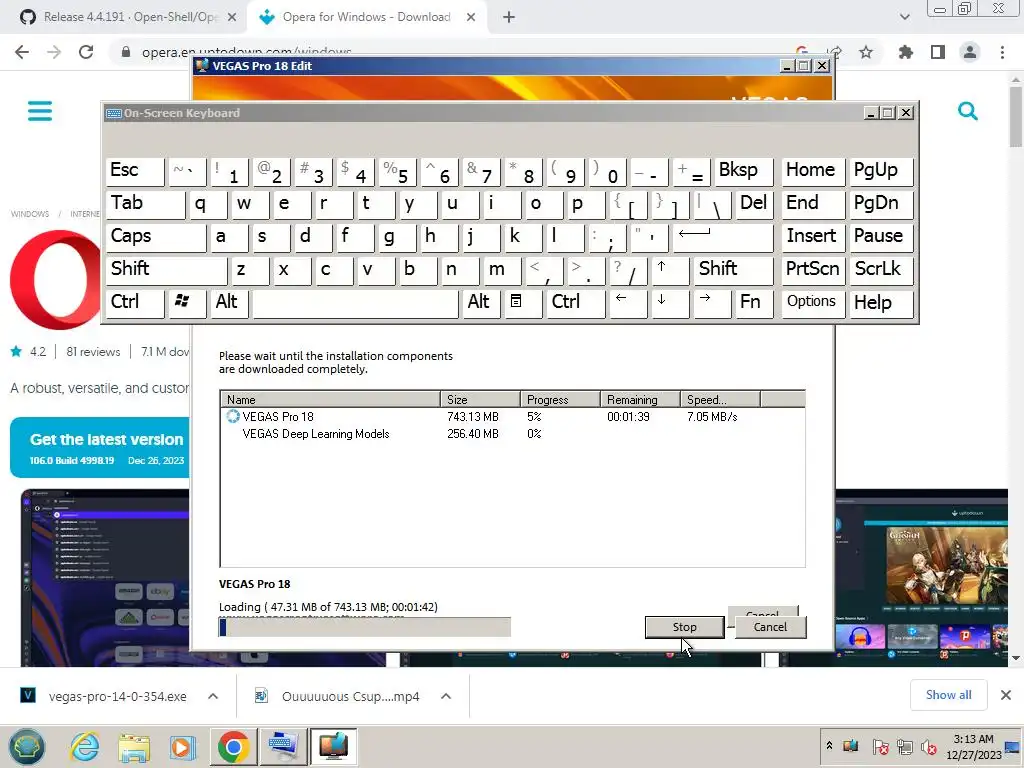The image size is (1024, 768).
Task: Switch to VEGAS installer taskbar icon
Action: point(334,747)
